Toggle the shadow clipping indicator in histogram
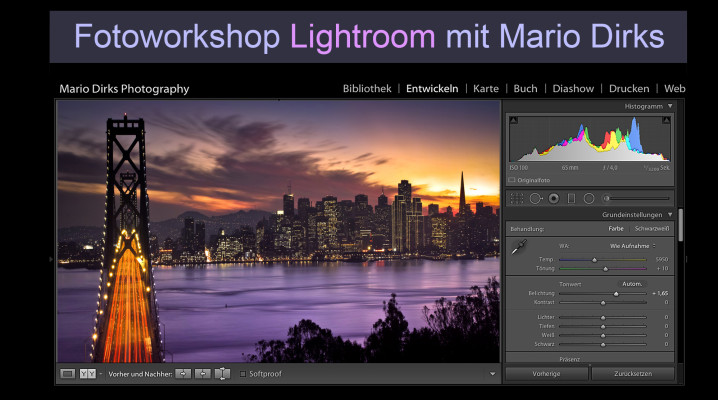718x400 pixels. 513,120
